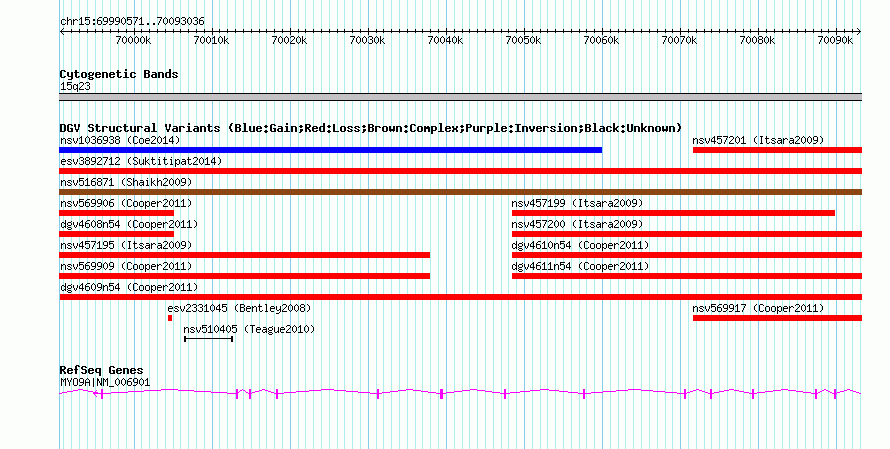Click the 70070k ruler tick label

pyautogui.click(x=679, y=41)
